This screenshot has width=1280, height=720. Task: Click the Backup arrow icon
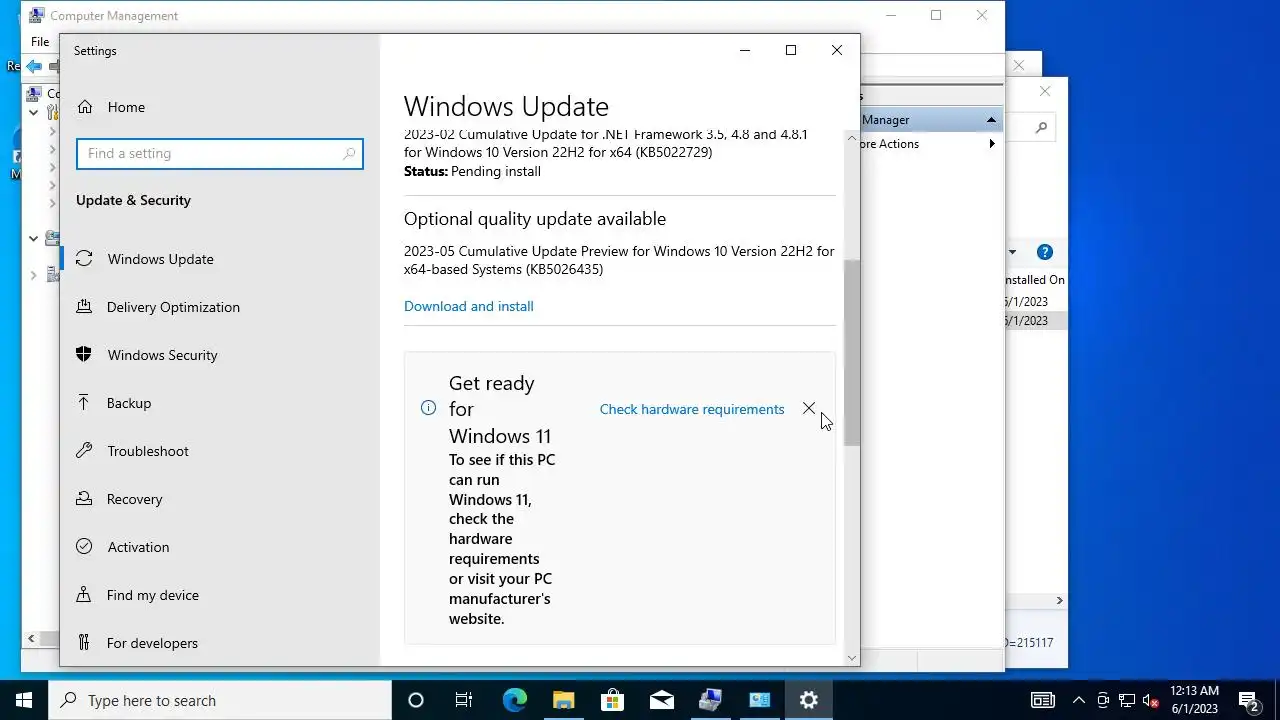[x=85, y=403]
